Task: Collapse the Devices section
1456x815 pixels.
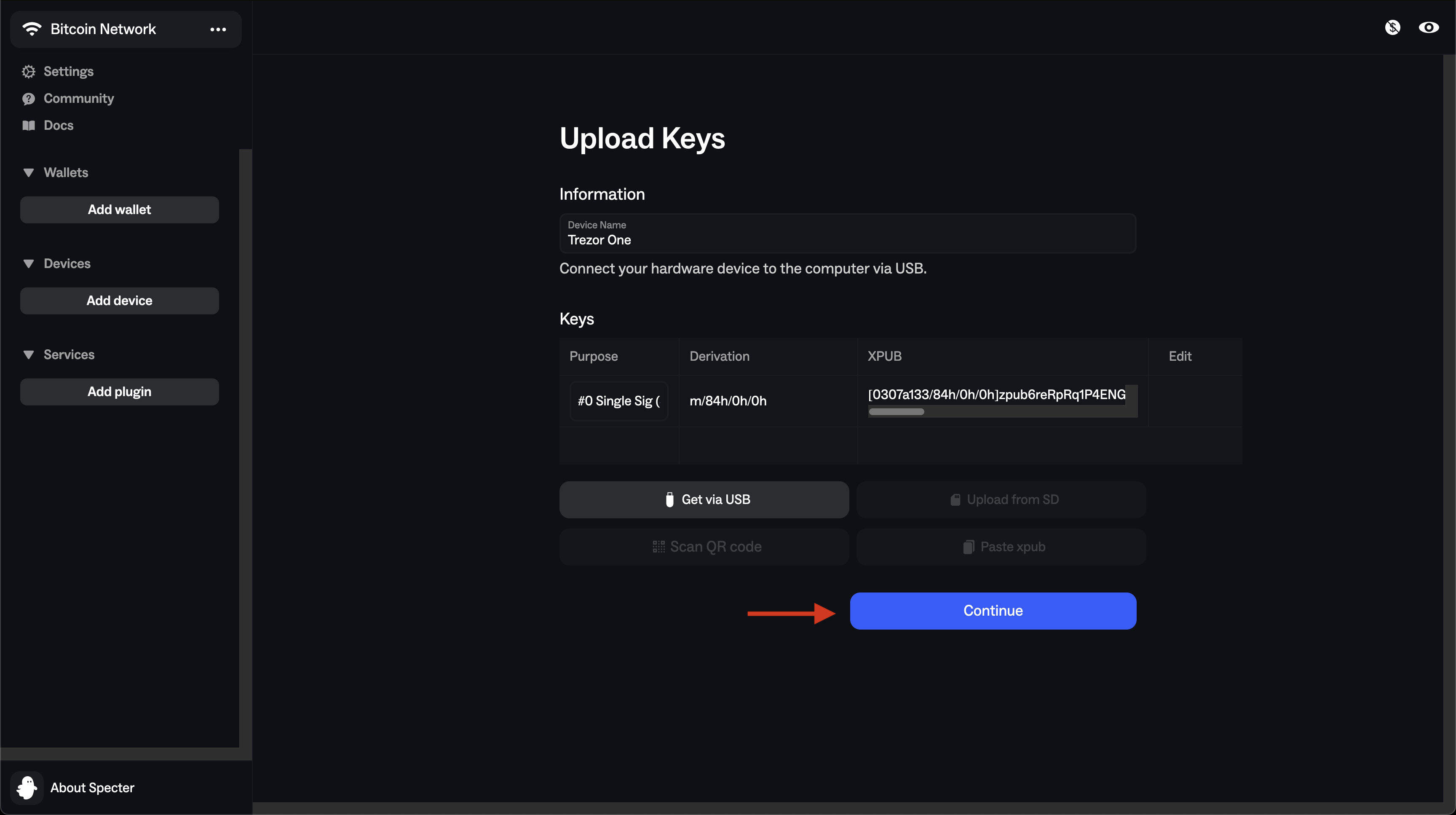Action: (x=29, y=264)
